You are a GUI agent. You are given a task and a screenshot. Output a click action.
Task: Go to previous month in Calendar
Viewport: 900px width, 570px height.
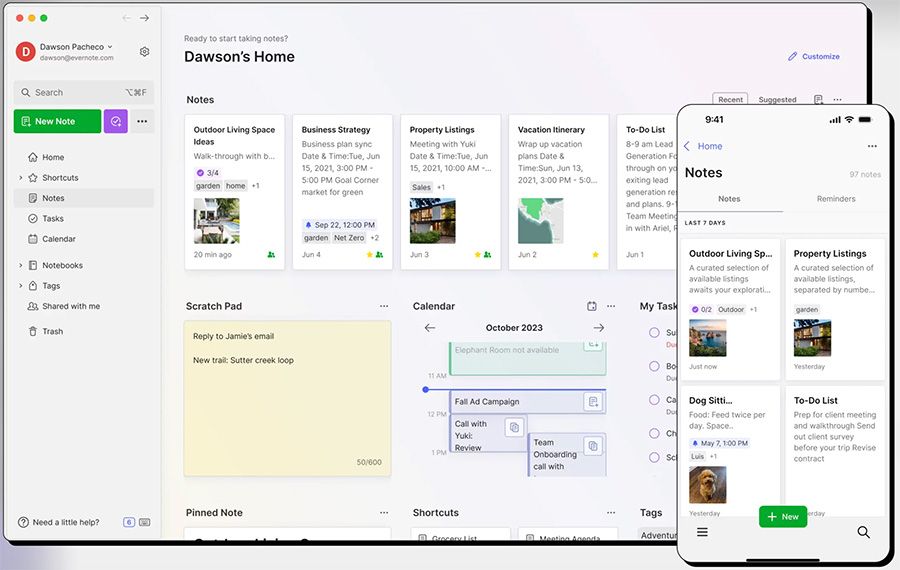click(x=430, y=328)
